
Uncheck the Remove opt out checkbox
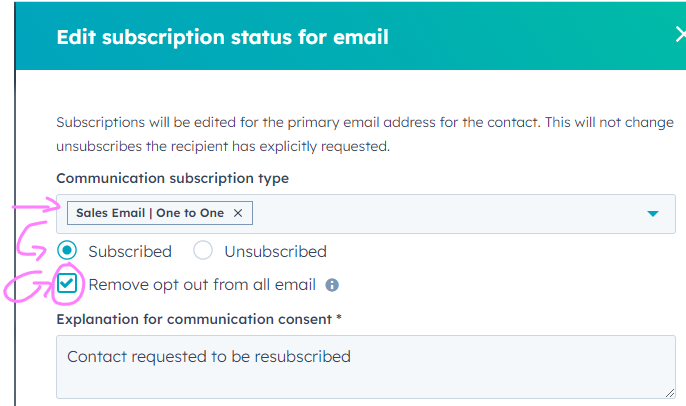coord(67,284)
